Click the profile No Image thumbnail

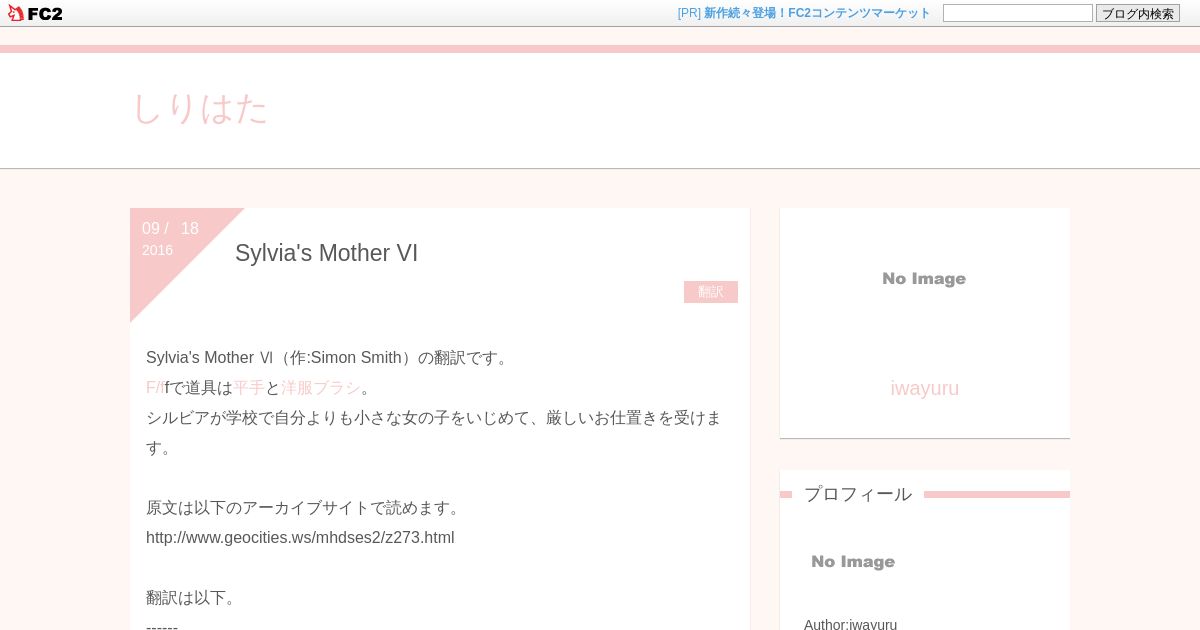(x=853, y=562)
